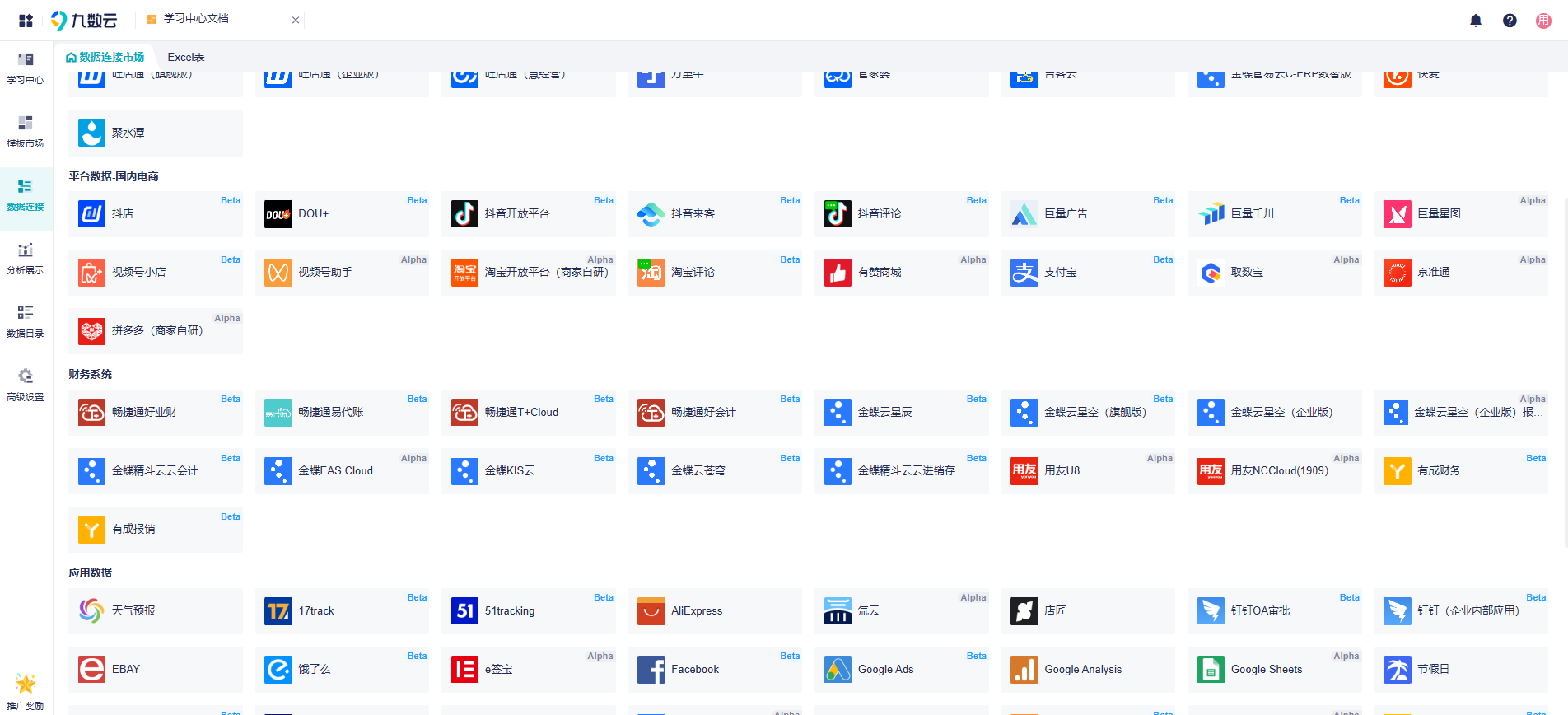Choose 畅捷通易代账 connector icon
The height and width of the screenshot is (715, 1568).
(278, 412)
